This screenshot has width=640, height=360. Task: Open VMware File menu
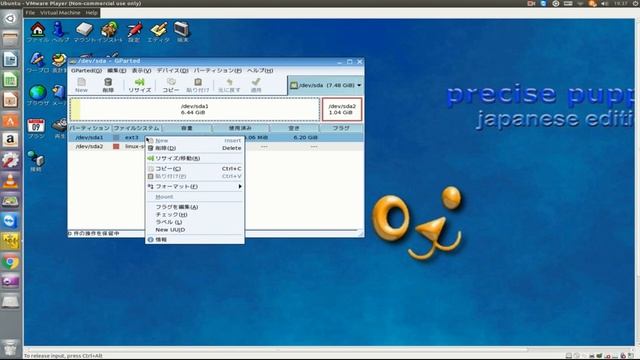coord(30,13)
